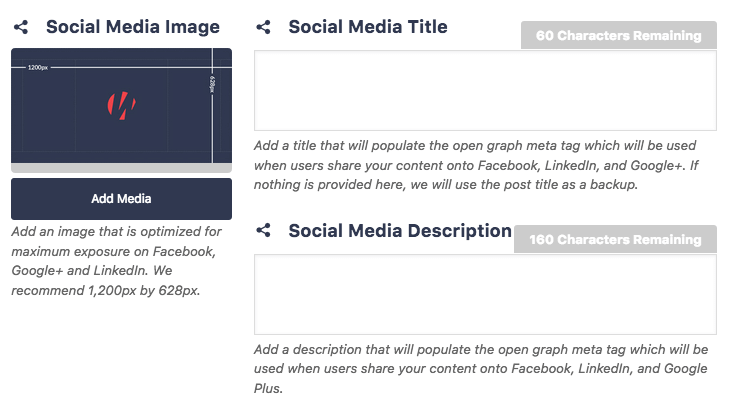The image size is (741, 411).
Task: Click share icon beside Social Media Image
Action: [21, 28]
